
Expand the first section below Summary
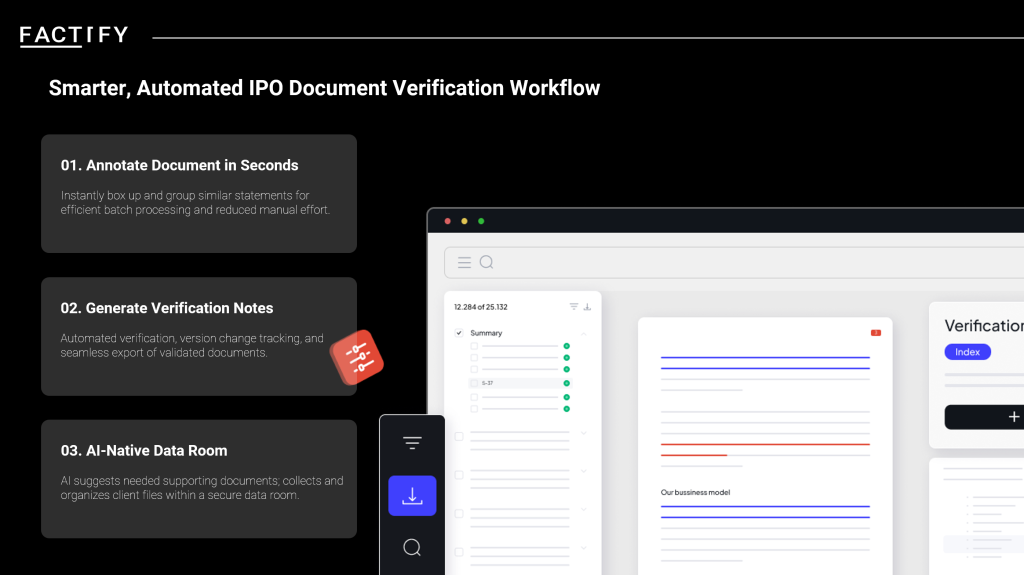tap(584, 434)
